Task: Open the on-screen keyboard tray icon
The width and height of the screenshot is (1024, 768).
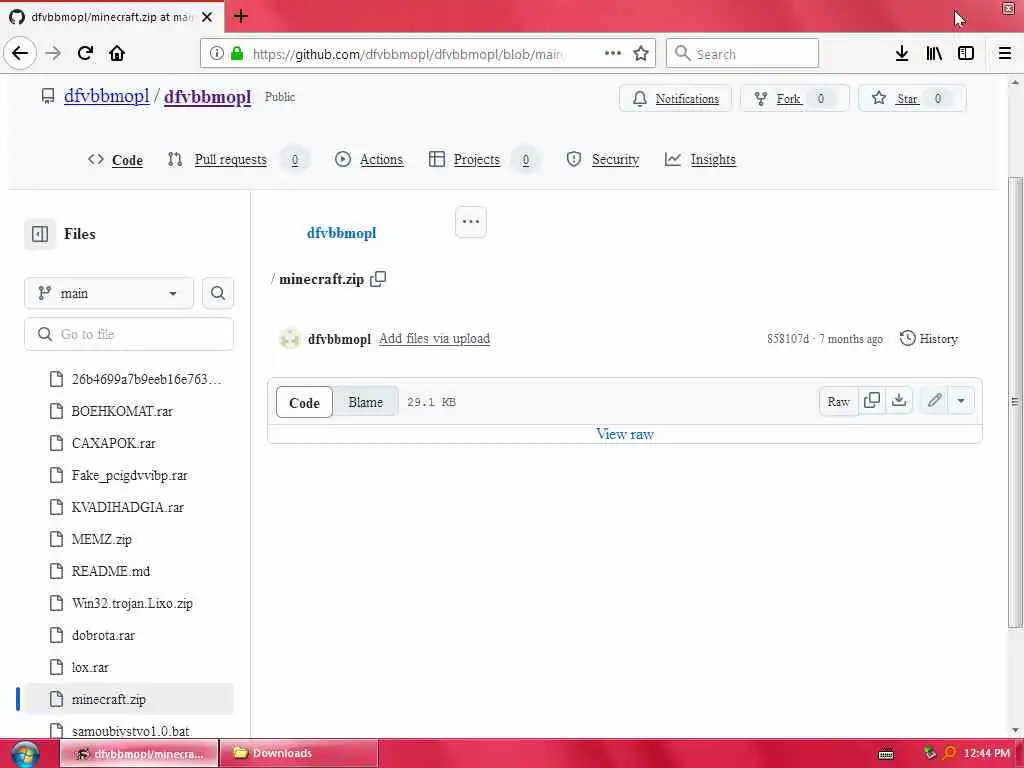Action: point(886,754)
